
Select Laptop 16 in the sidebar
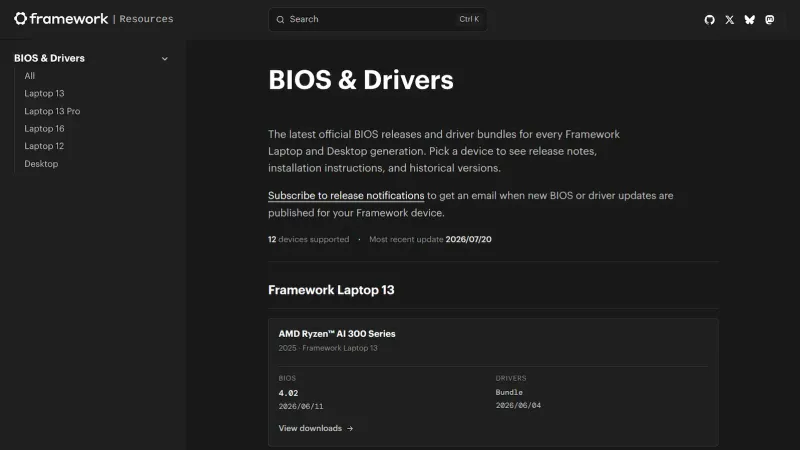[x=44, y=129]
